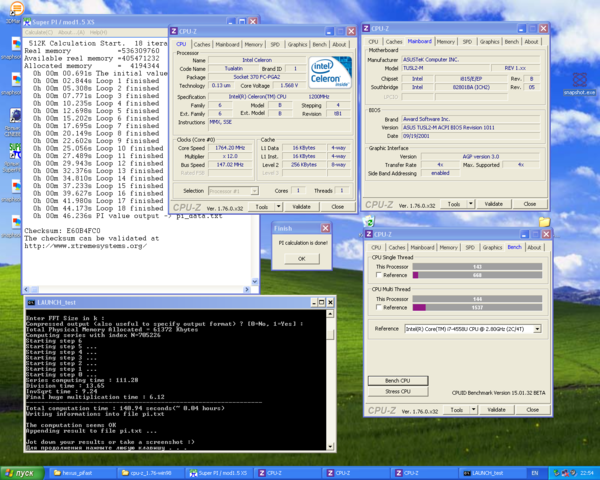The width and height of the screenshot is (600, 480).
Task: Open the SuperPI desktop shortcut icon
Action: pyautogui.click(x=15, y=150)
